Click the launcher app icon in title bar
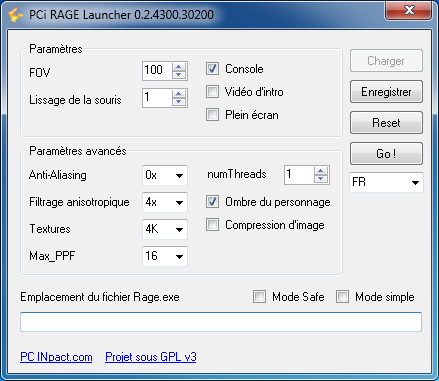 tap(15, 15)
